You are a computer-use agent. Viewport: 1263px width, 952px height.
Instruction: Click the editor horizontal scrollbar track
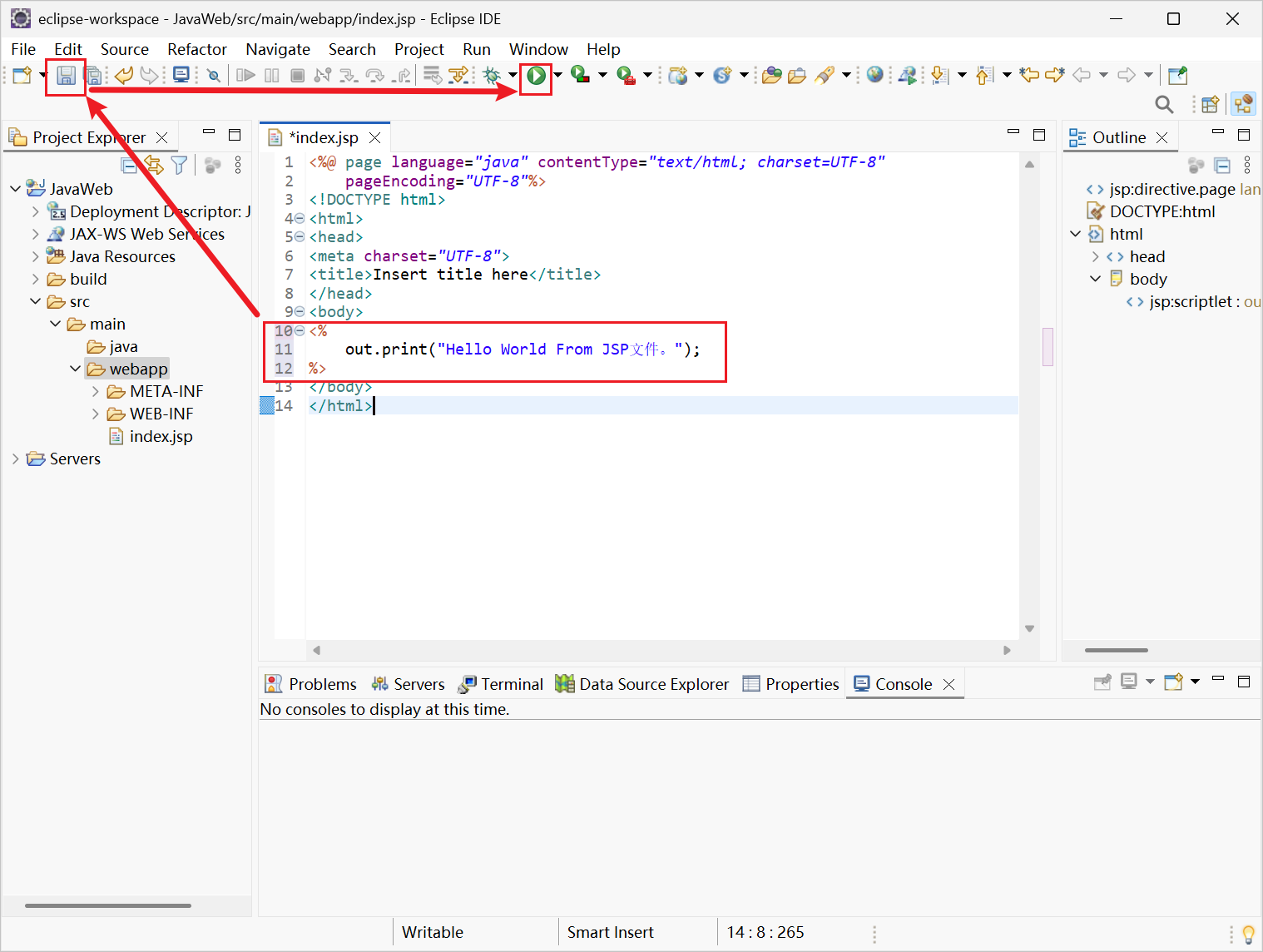click(x=661, y=650)
